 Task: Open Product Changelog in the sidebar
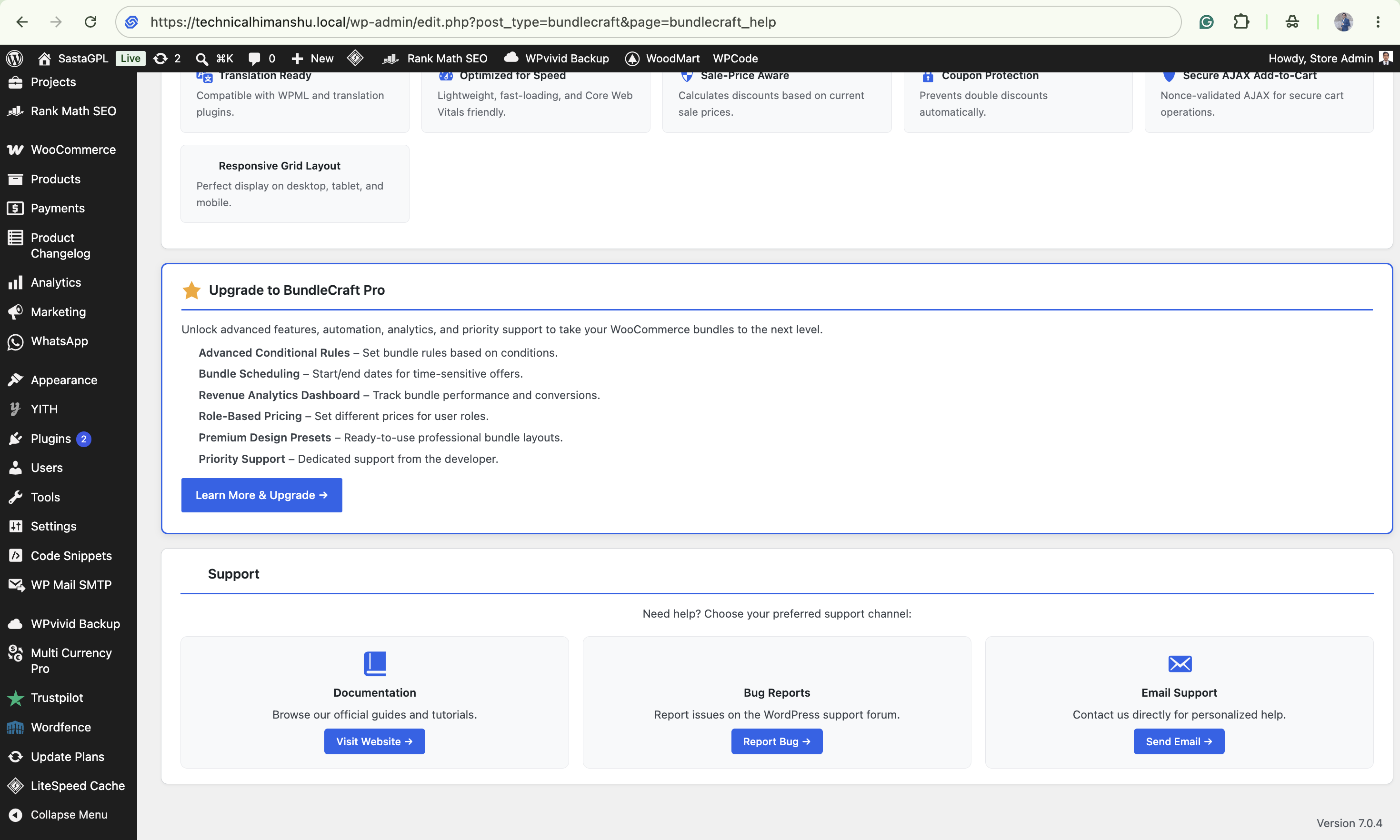coord(69,245)
